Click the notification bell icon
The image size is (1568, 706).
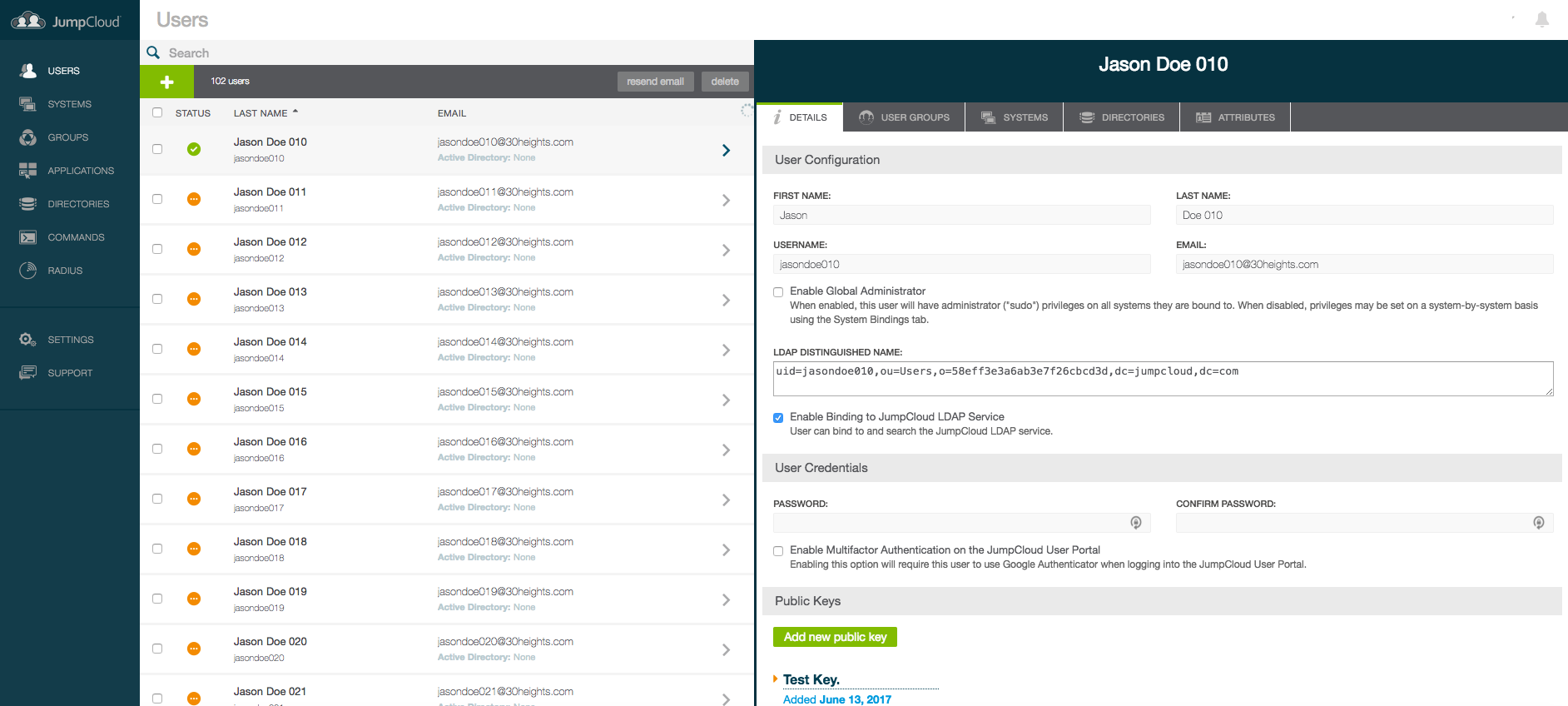point(1541,20)
